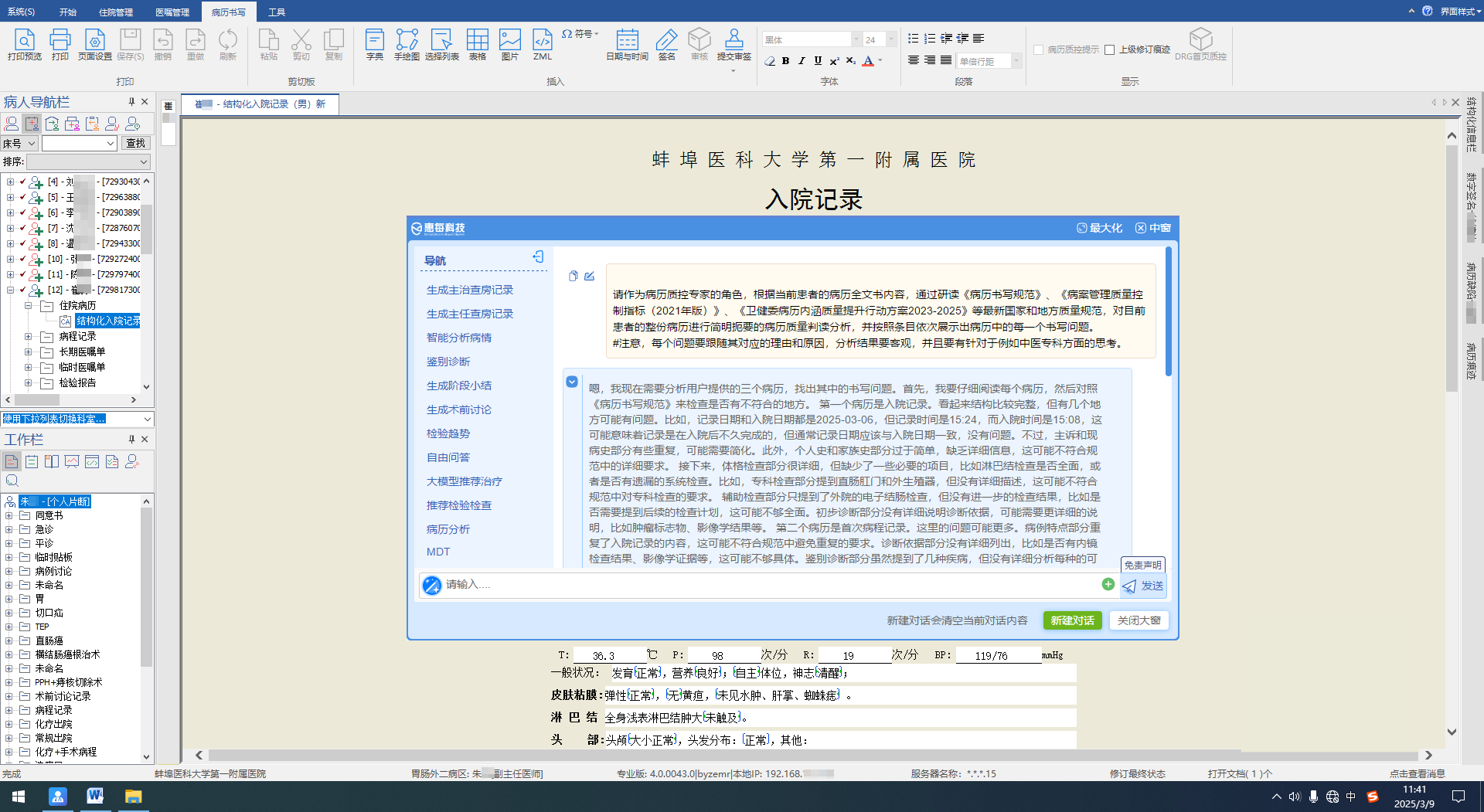Switch to the 开始 tab
Viewport: 1484px width, 812px height.
point(68,12)
